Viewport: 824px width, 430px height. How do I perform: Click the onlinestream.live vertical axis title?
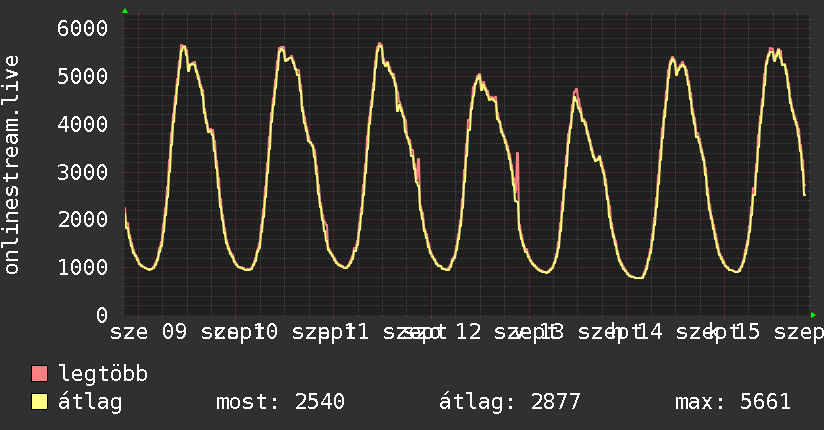click(x=11, y=165)
